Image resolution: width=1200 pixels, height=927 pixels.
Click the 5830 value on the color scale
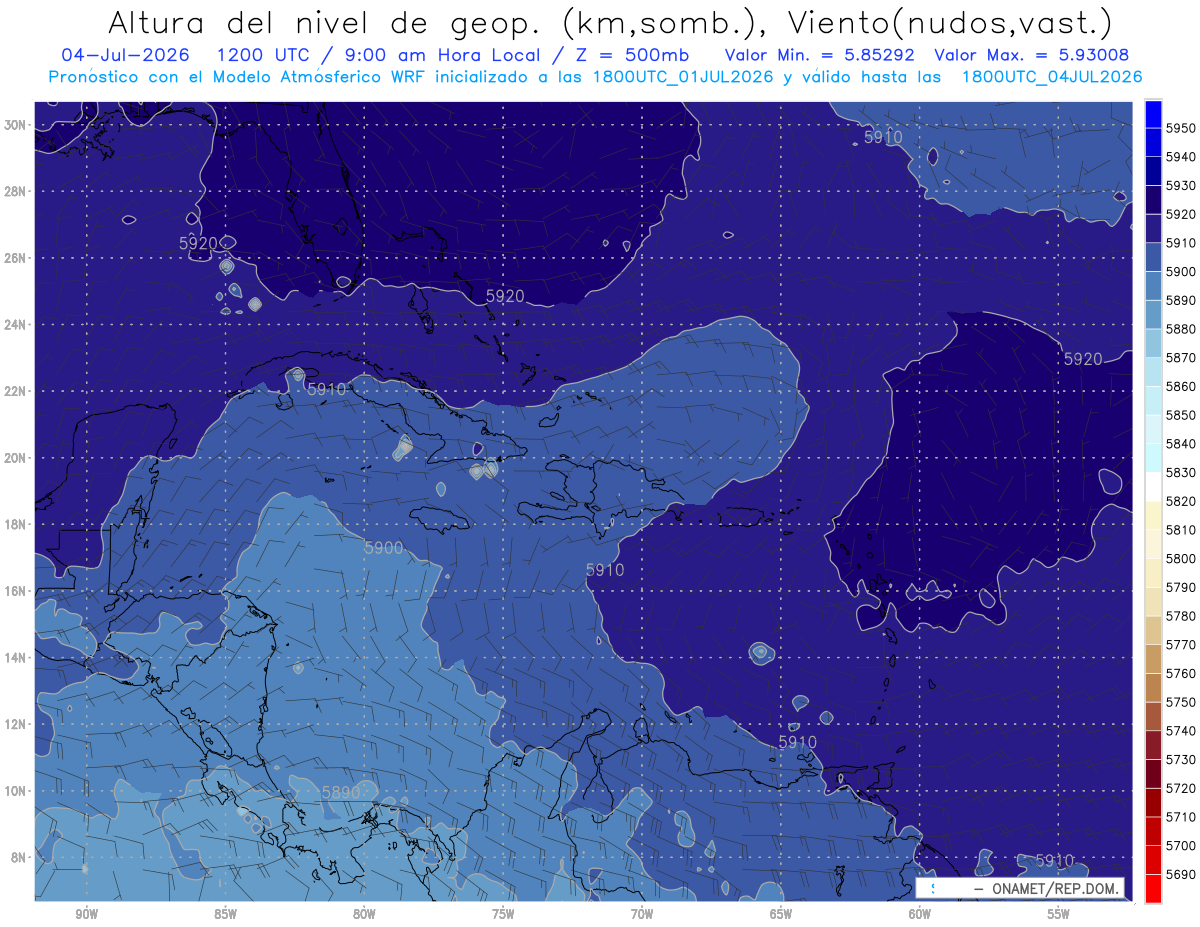pos(1181,472)
